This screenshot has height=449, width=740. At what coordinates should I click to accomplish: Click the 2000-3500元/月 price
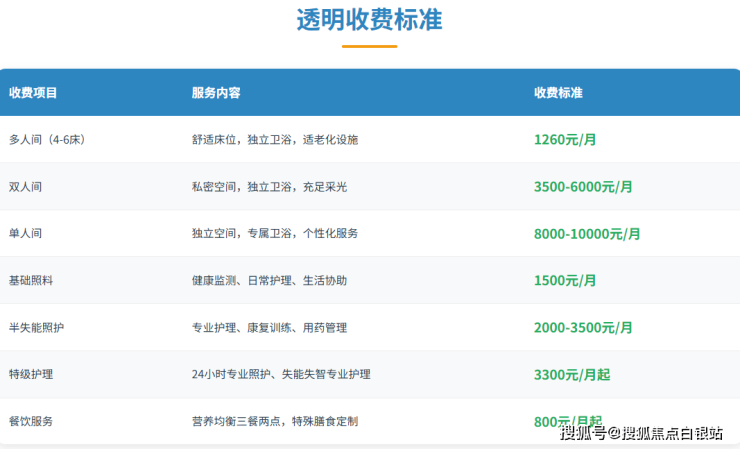pos(583,328)
